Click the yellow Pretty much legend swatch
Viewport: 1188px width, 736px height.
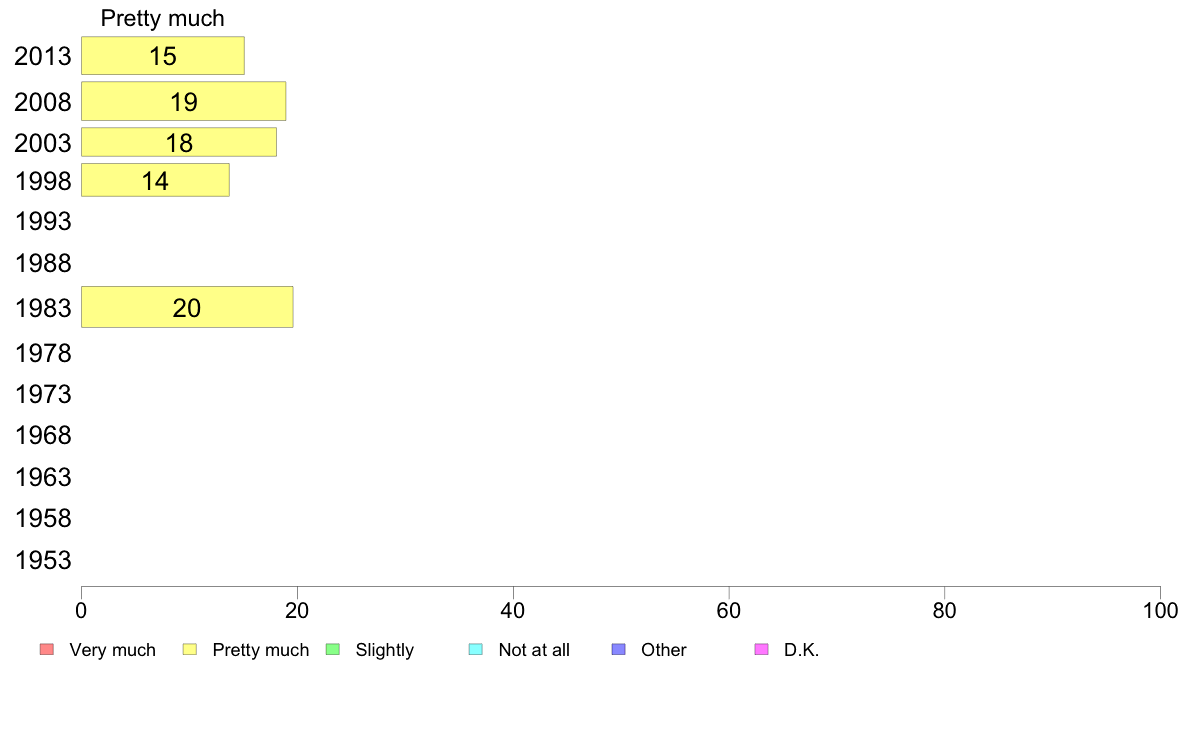(x=190, y=650)
